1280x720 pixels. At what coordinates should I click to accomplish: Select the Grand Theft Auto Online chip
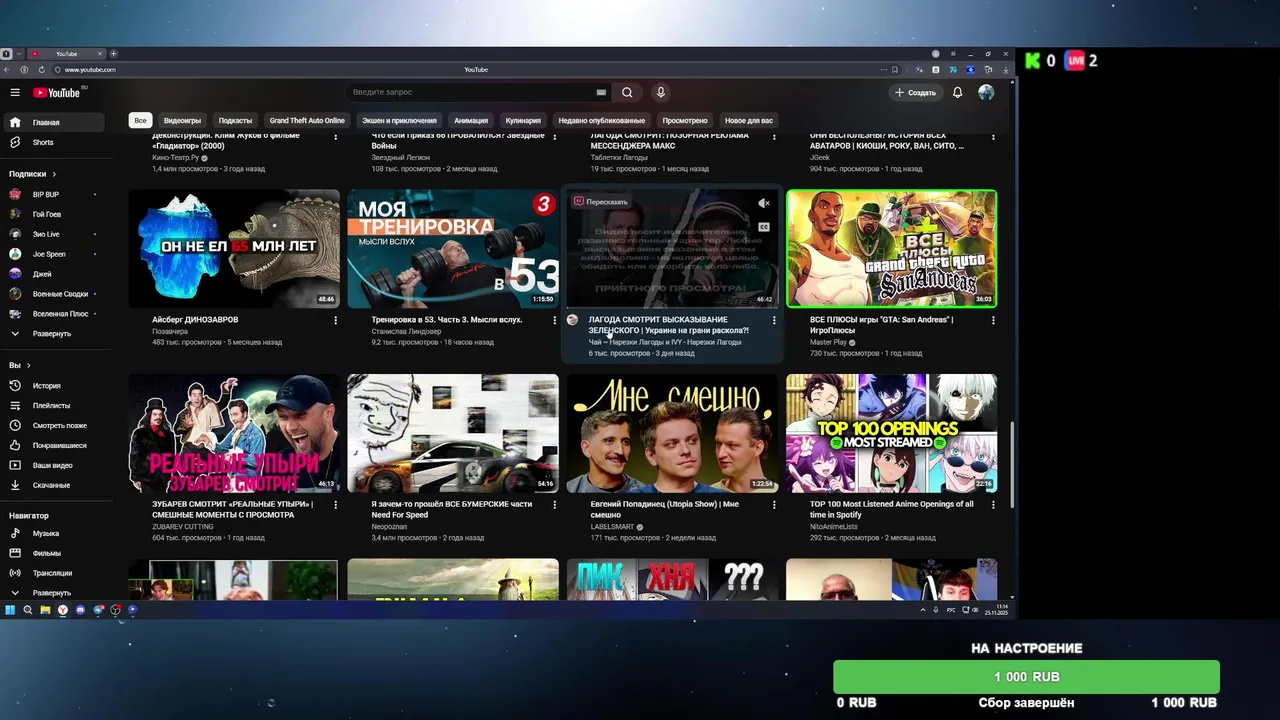click(x=307, y=120)
